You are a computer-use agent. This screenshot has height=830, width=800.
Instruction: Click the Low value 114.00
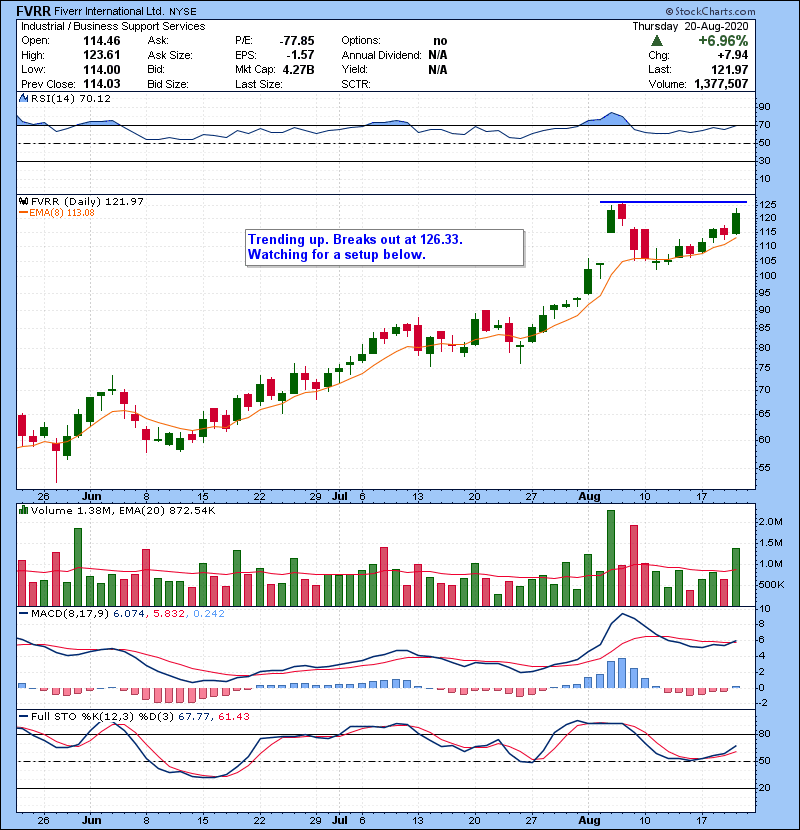click(102, 69)
